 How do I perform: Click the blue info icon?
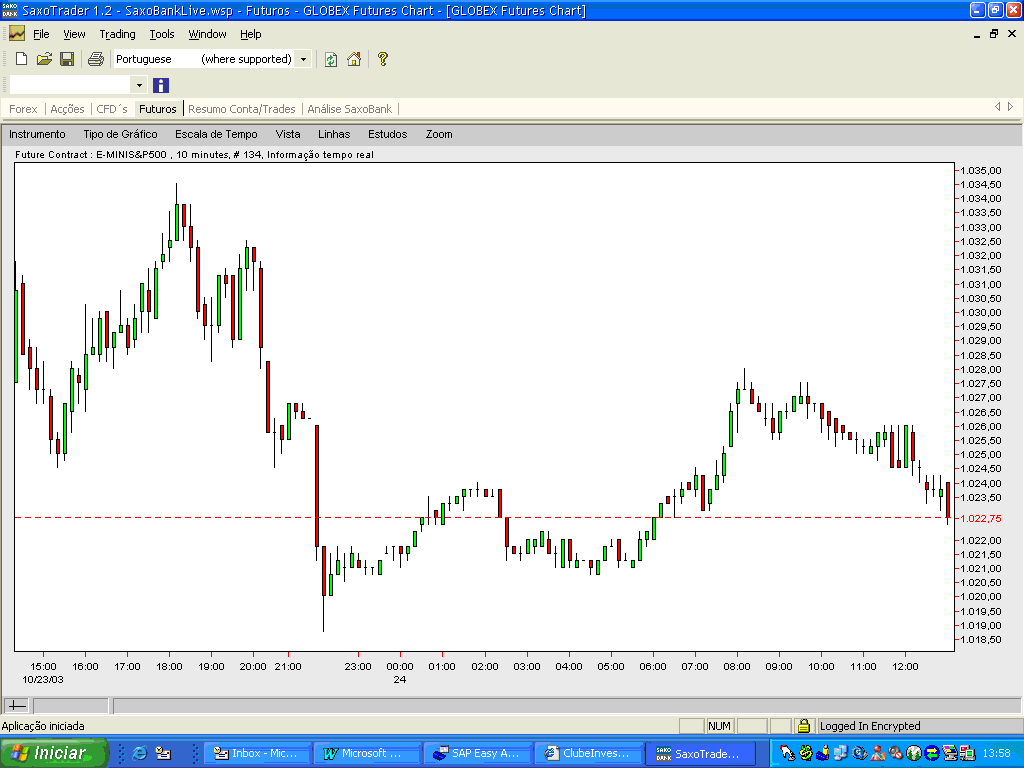point(161,86)
